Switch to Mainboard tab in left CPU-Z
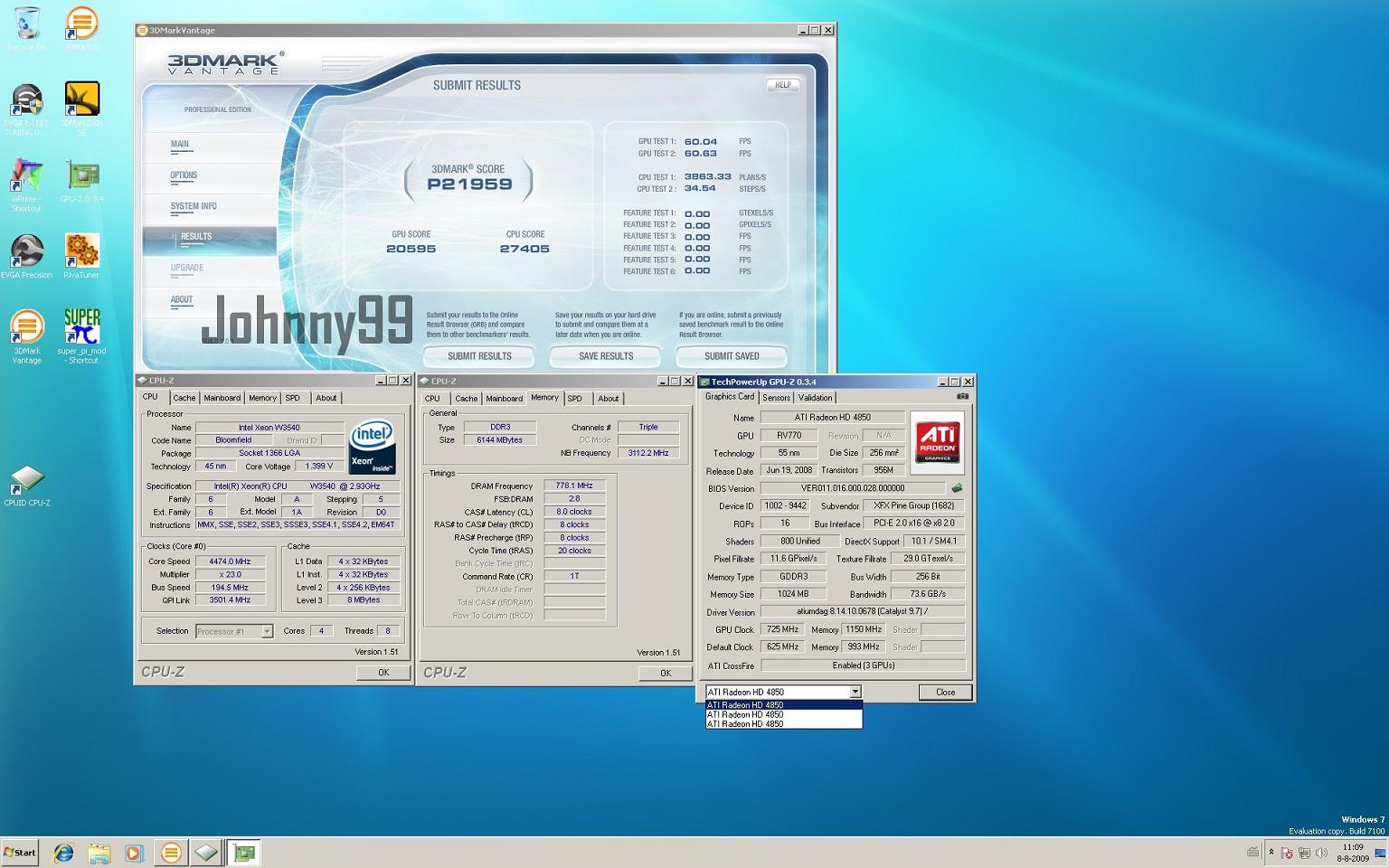1389x868 pixels. click(222, 398)
